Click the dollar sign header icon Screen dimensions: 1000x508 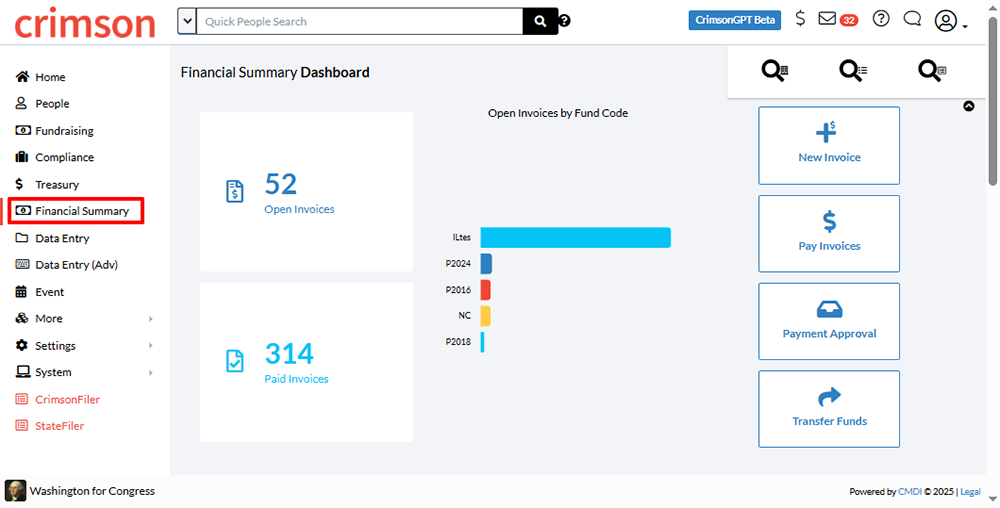tap(800, 18)
